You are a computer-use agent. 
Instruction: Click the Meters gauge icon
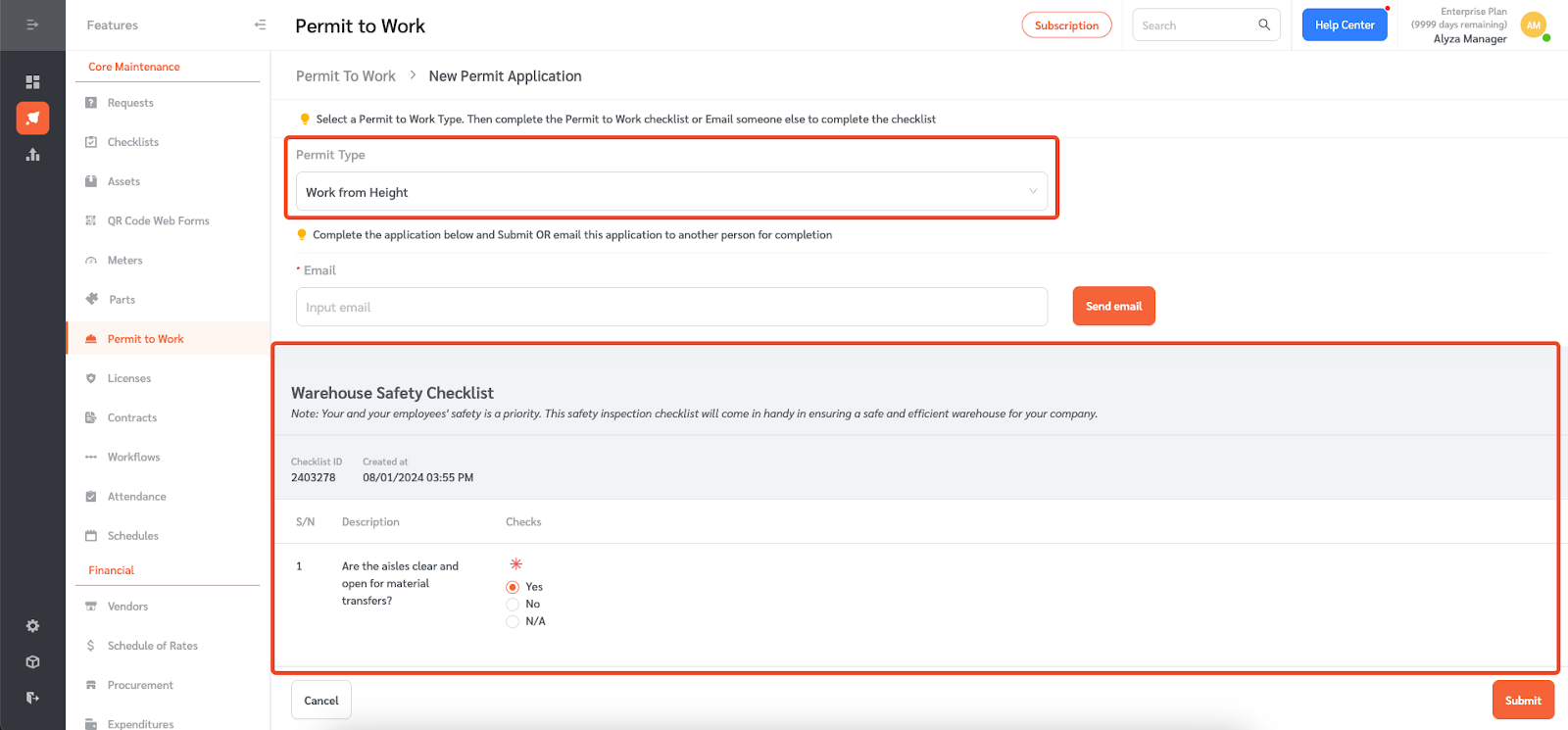click(91, 260)
